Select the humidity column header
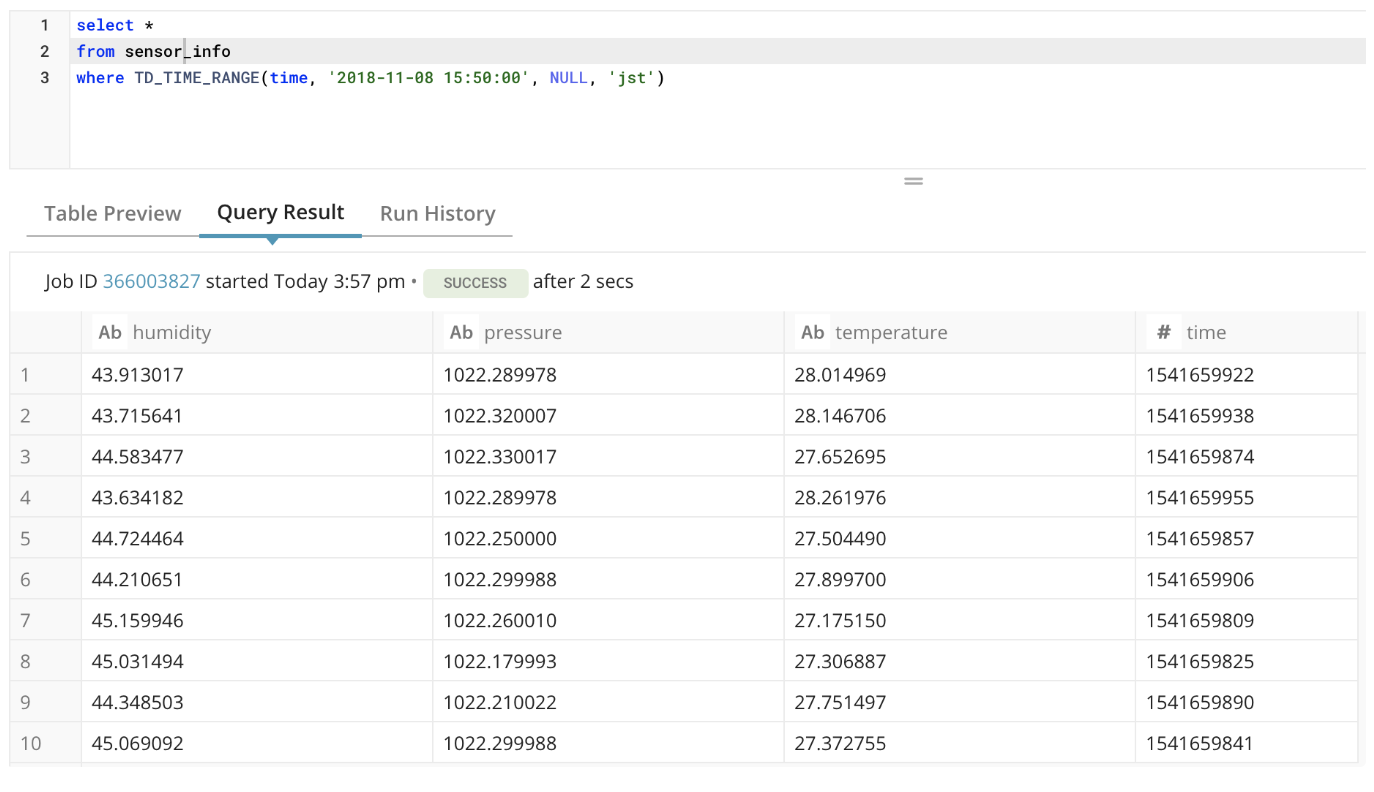Screen dimensions: 1374x792 click(x=171, y=333)
